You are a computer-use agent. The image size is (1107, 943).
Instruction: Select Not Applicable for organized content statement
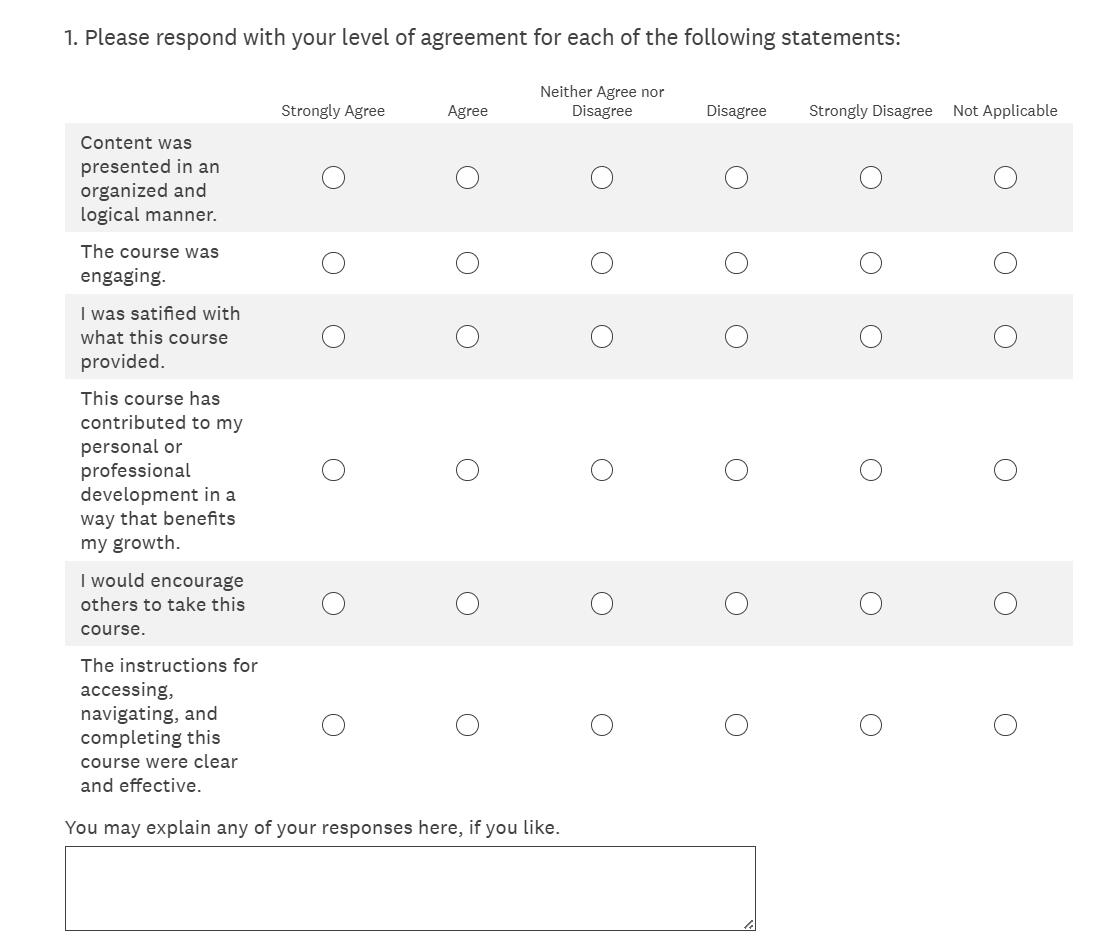tap(1005, 178)
